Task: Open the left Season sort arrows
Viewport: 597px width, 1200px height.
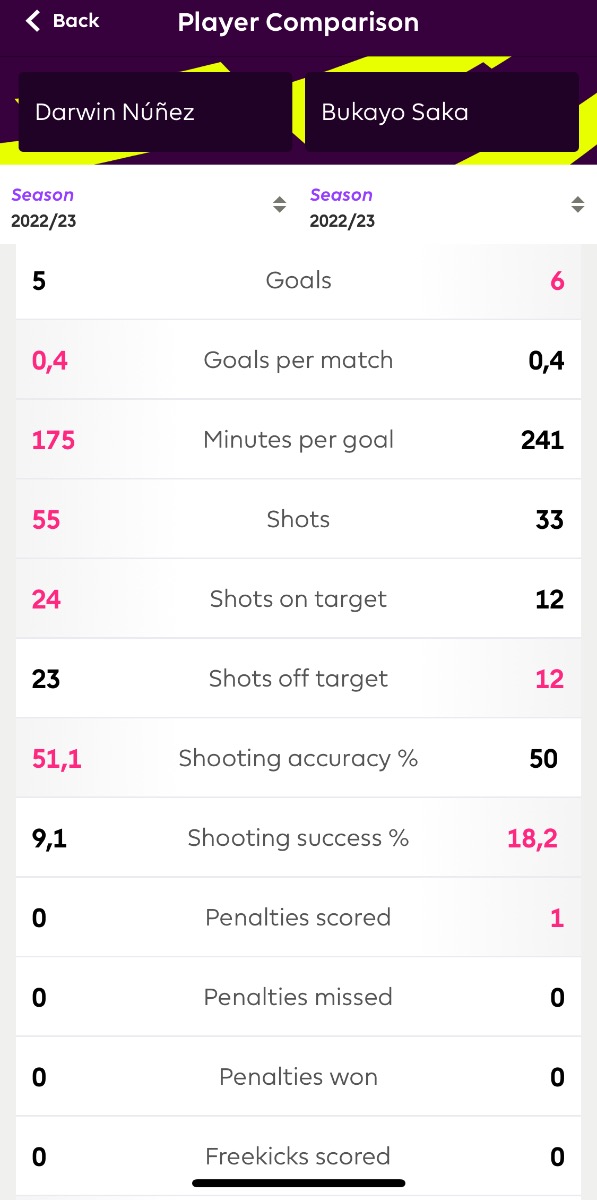Action: [x=279, y=204]
